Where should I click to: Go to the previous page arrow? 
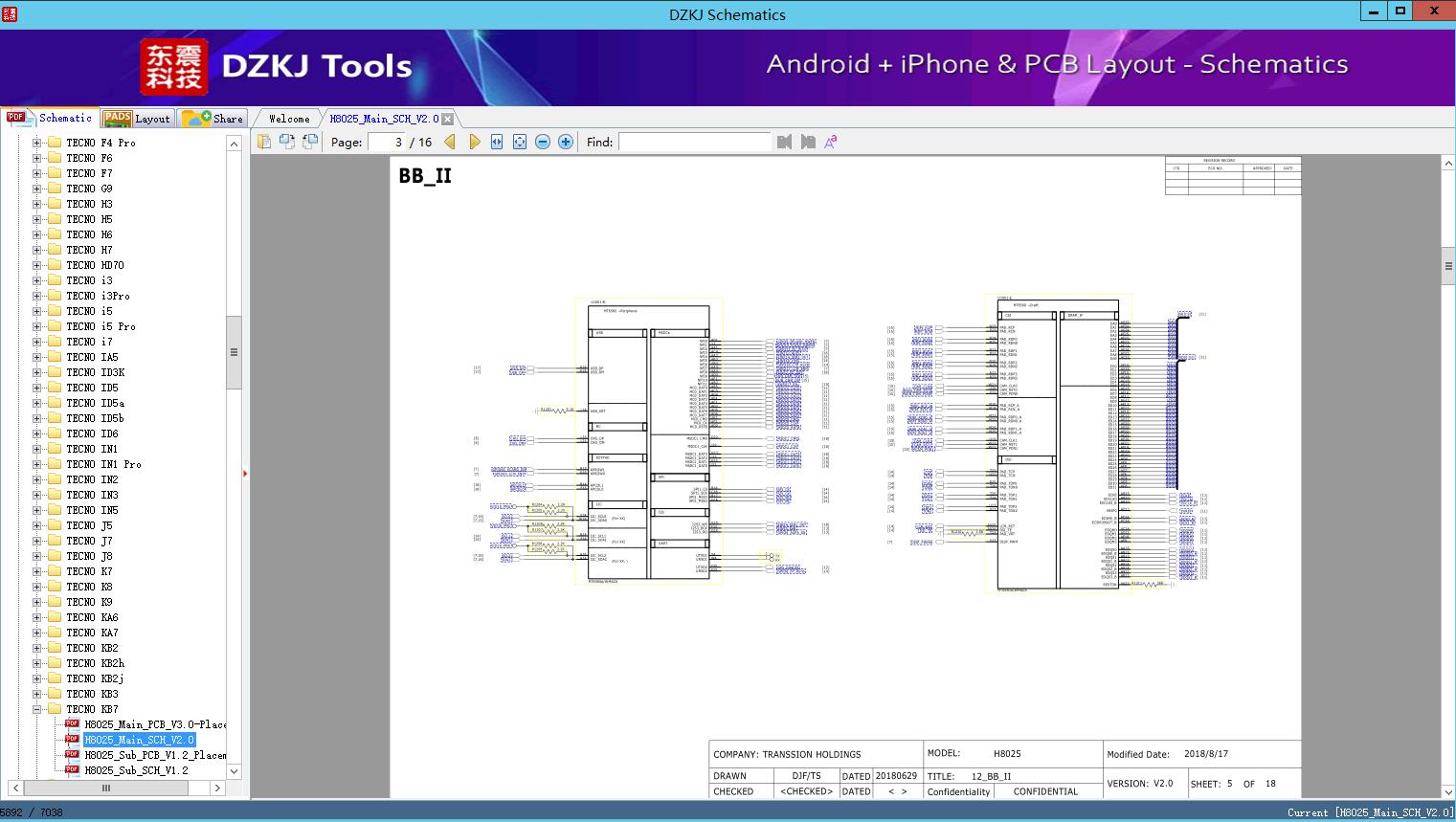tap(450, 142)
